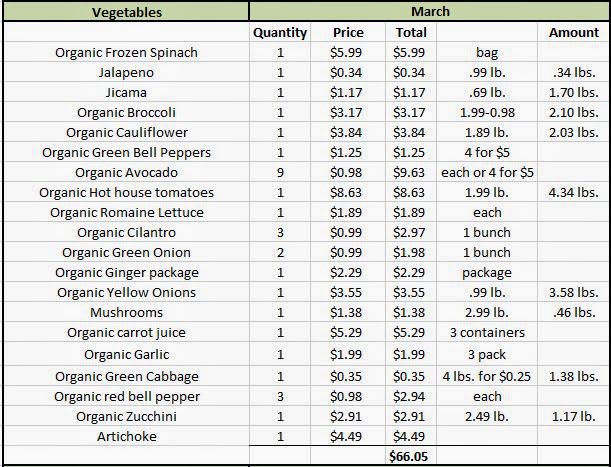This screenshot has width=611, height=467.
Task: Click the Mushrooms row label
Action: pos(126,312)
